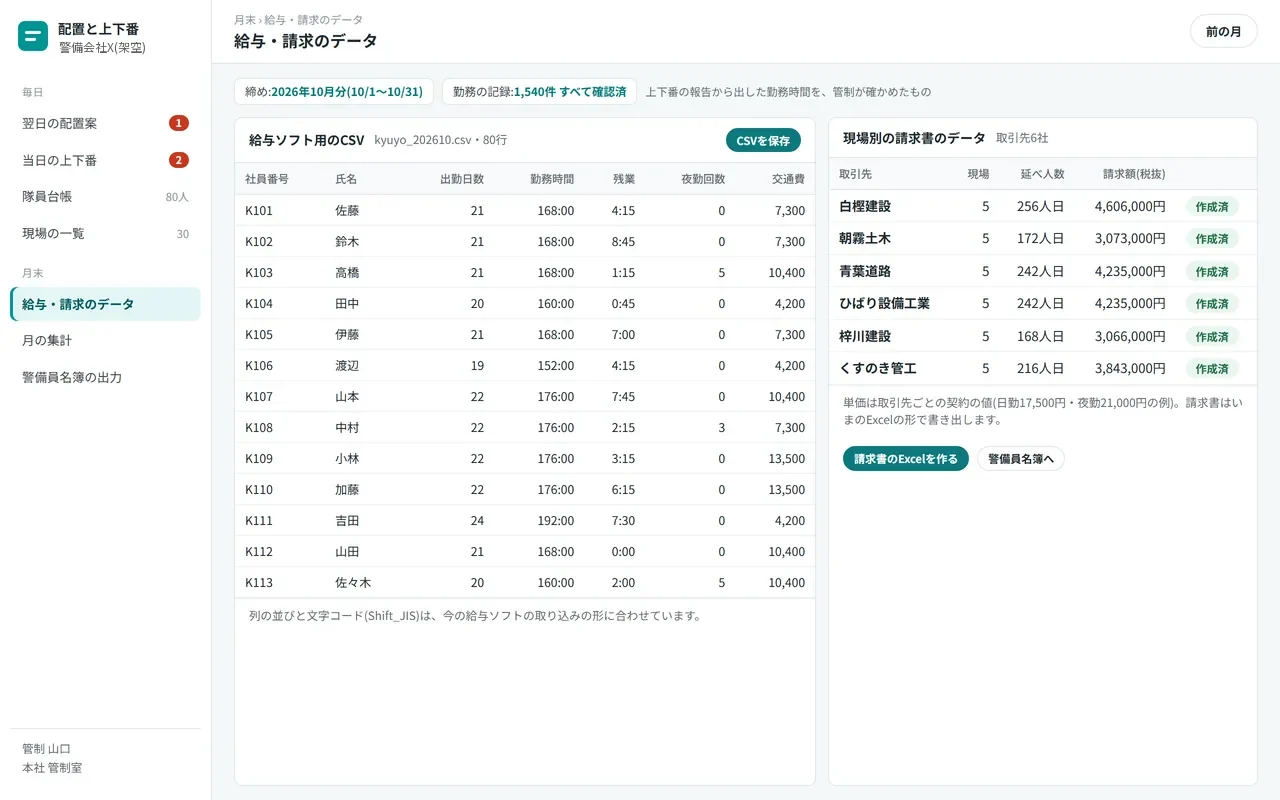Click the 警備員名簿へ button
The height and width of the screenshot is (800, 1280).
tap(1021, 459)
